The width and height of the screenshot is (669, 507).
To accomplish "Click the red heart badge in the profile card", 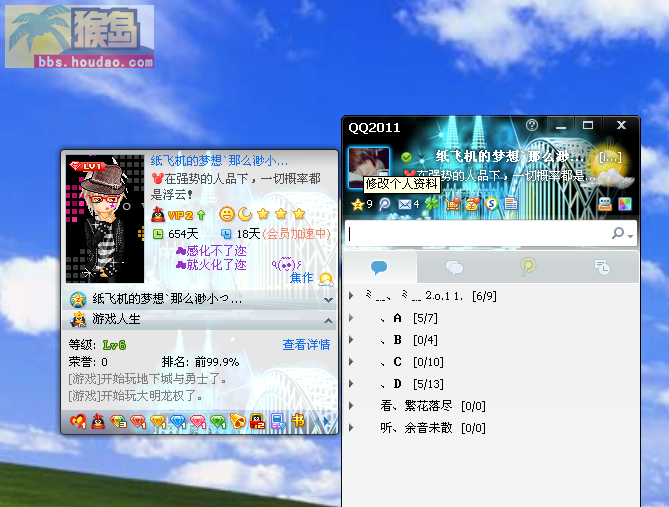I will coord(78,422).
